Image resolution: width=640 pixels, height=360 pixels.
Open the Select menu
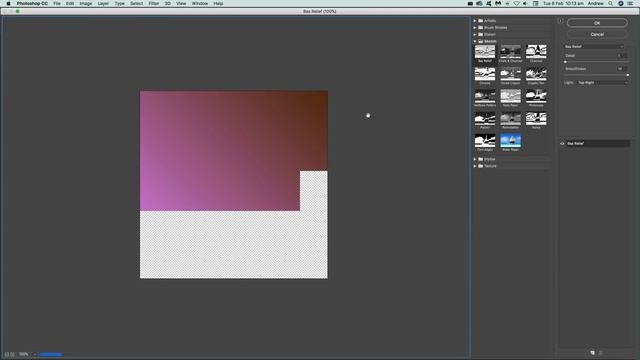[x=136, y=3]
